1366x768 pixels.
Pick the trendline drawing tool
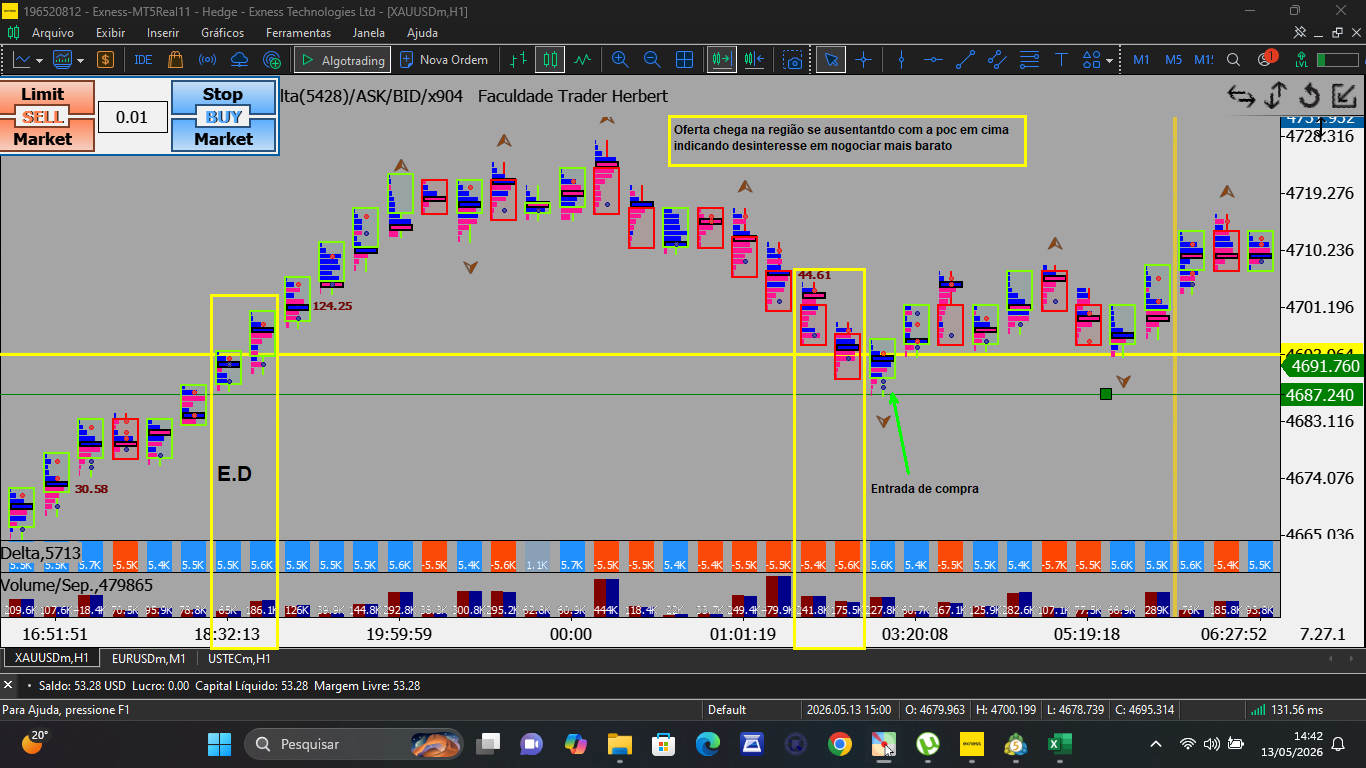[x=965, y=60]
